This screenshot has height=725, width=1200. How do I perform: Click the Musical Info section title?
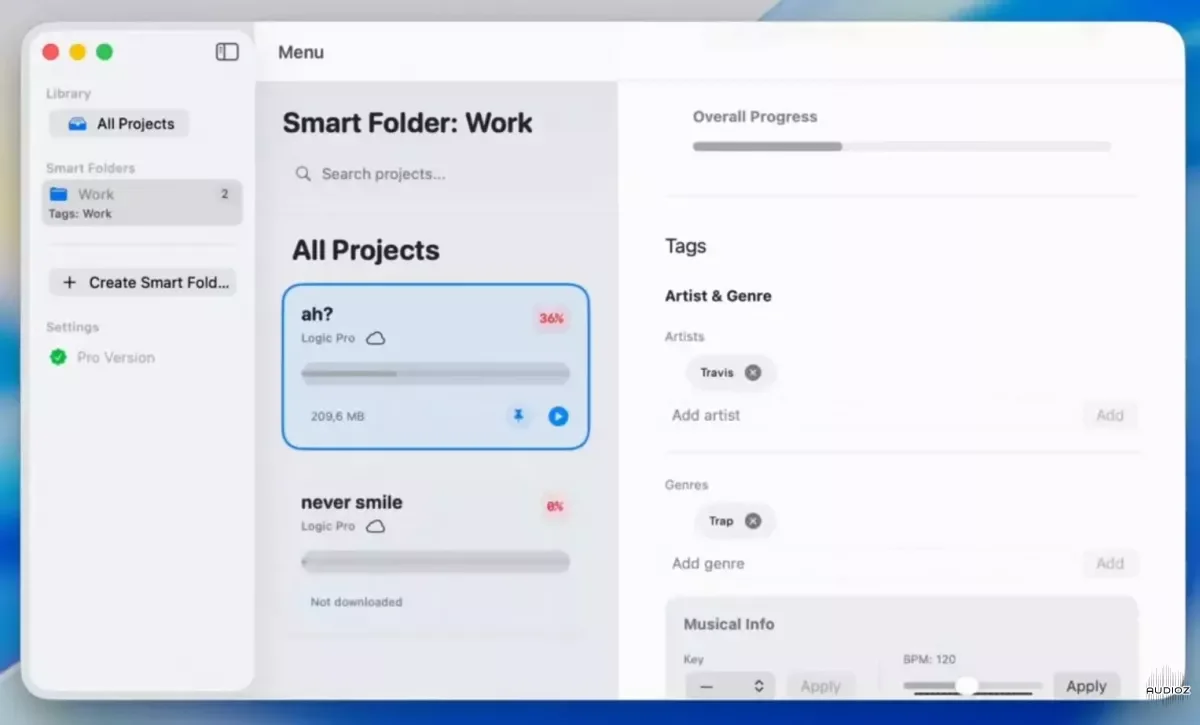pyautogui.click(x=729, y=624)
